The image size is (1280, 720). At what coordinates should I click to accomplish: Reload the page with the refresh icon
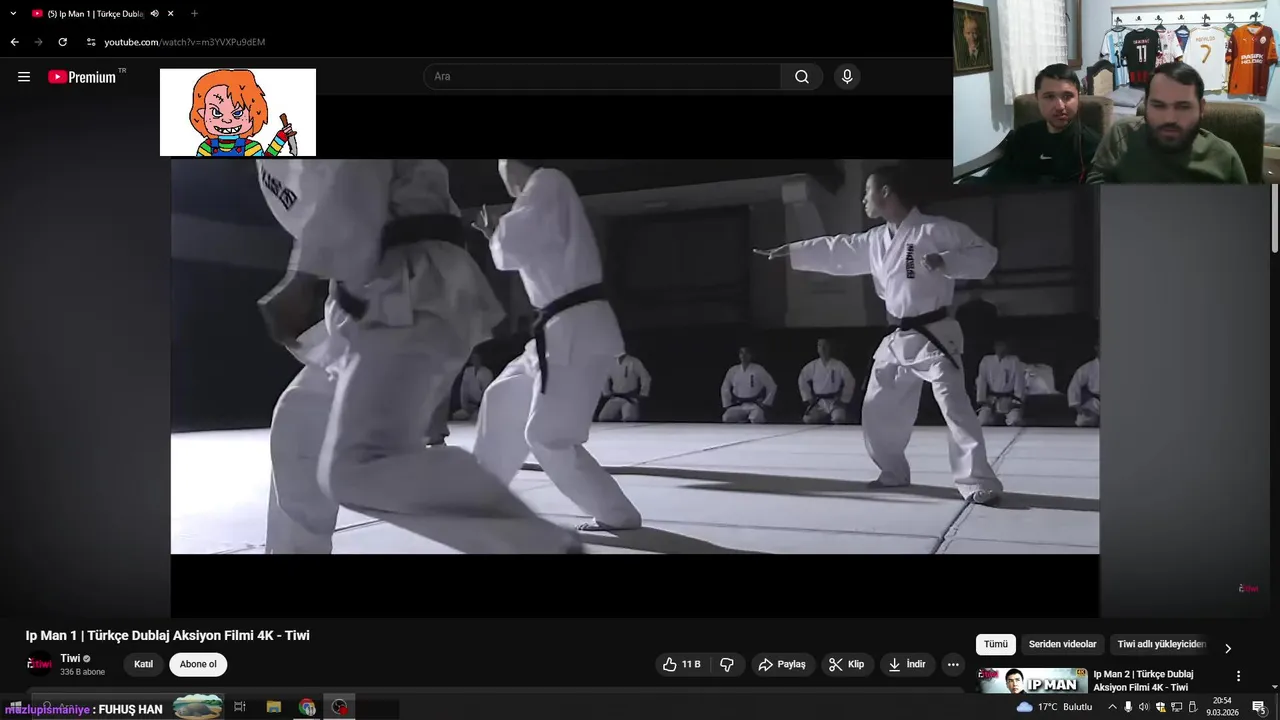[62, 42]
